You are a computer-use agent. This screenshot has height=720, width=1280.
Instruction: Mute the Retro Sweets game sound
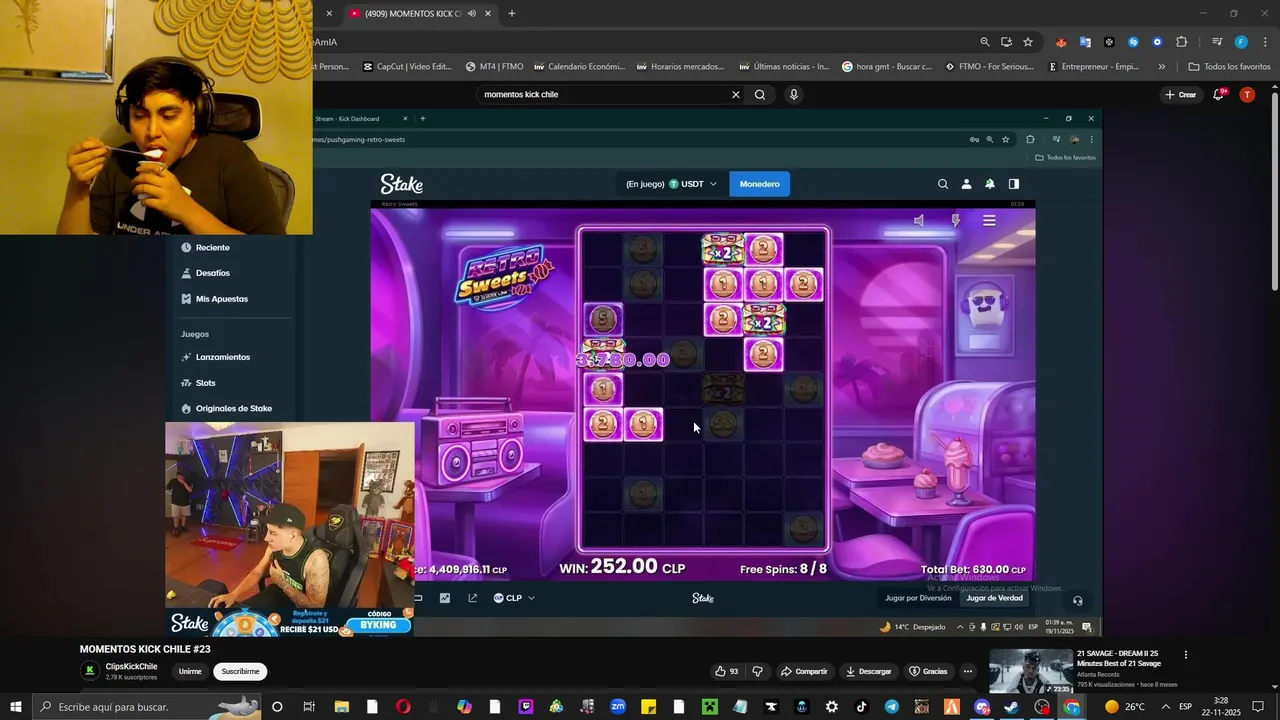[x=919, y=221]
